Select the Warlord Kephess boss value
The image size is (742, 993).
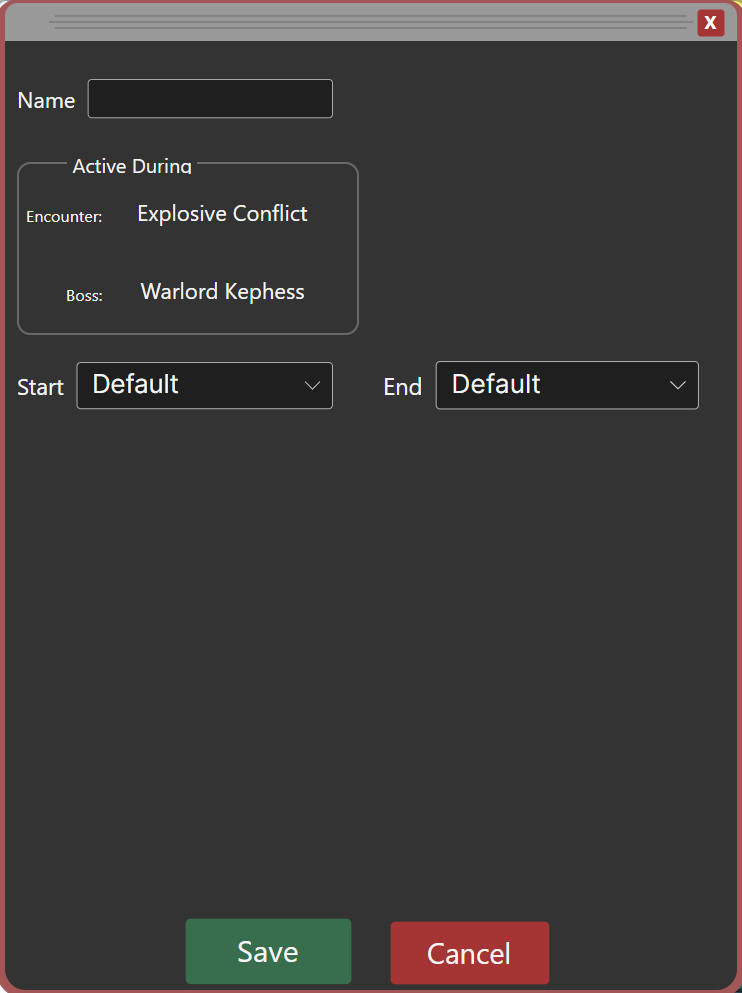tap(222, 292)
